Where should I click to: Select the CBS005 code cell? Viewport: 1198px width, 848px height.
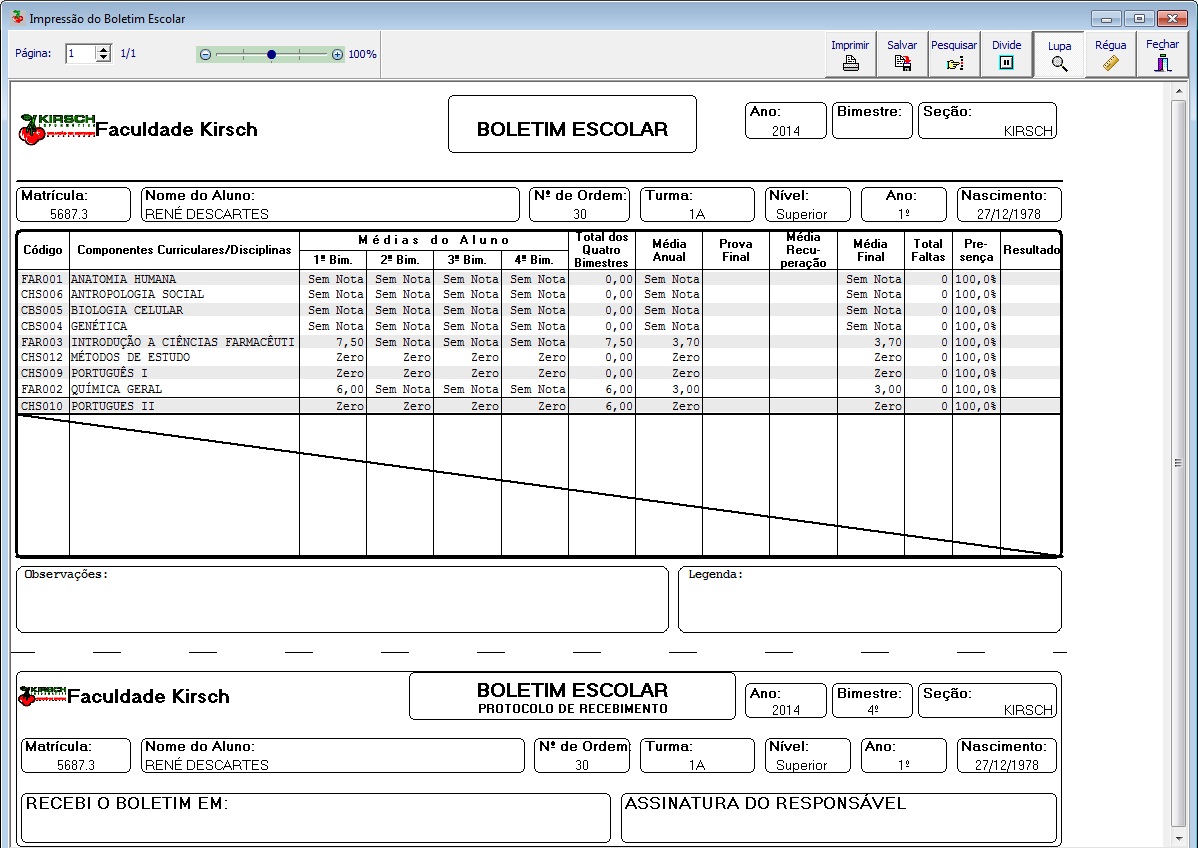[x=42, y=310]
